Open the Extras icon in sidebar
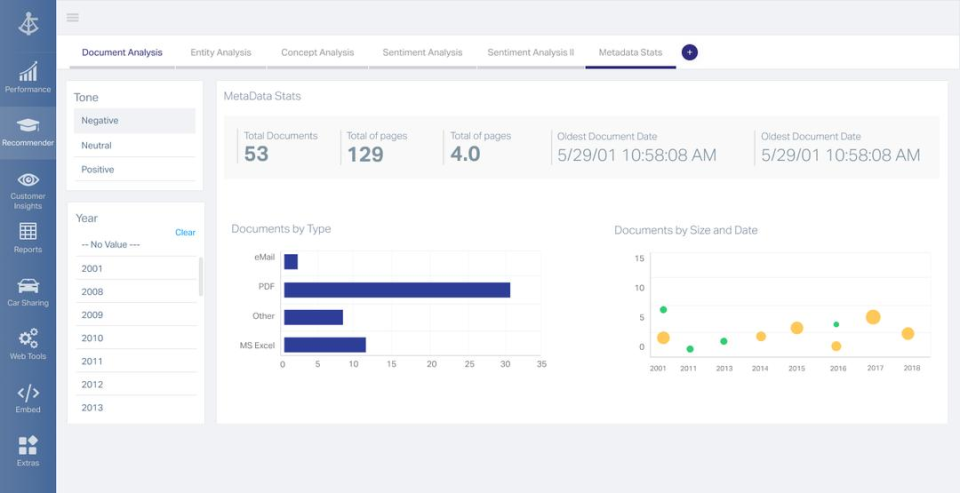This screenshot has height=493, width=960. pyautogui.click(x=28, y=446)
